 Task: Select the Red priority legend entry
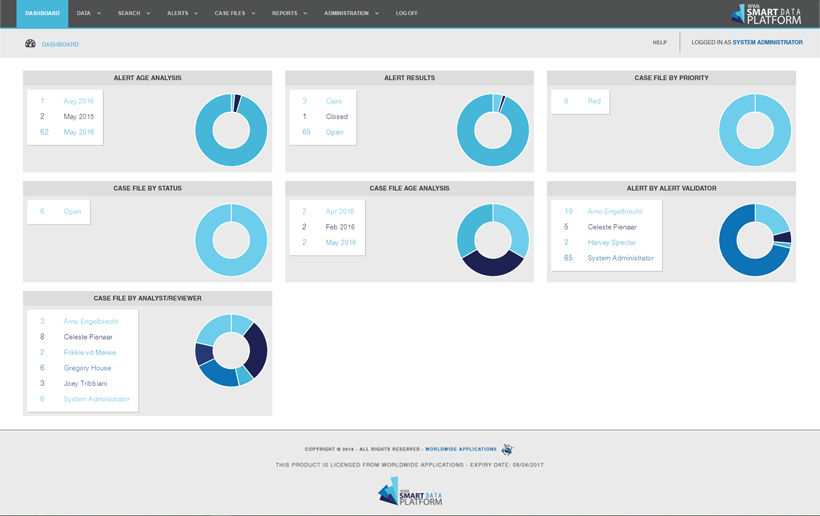click(594, 101)
